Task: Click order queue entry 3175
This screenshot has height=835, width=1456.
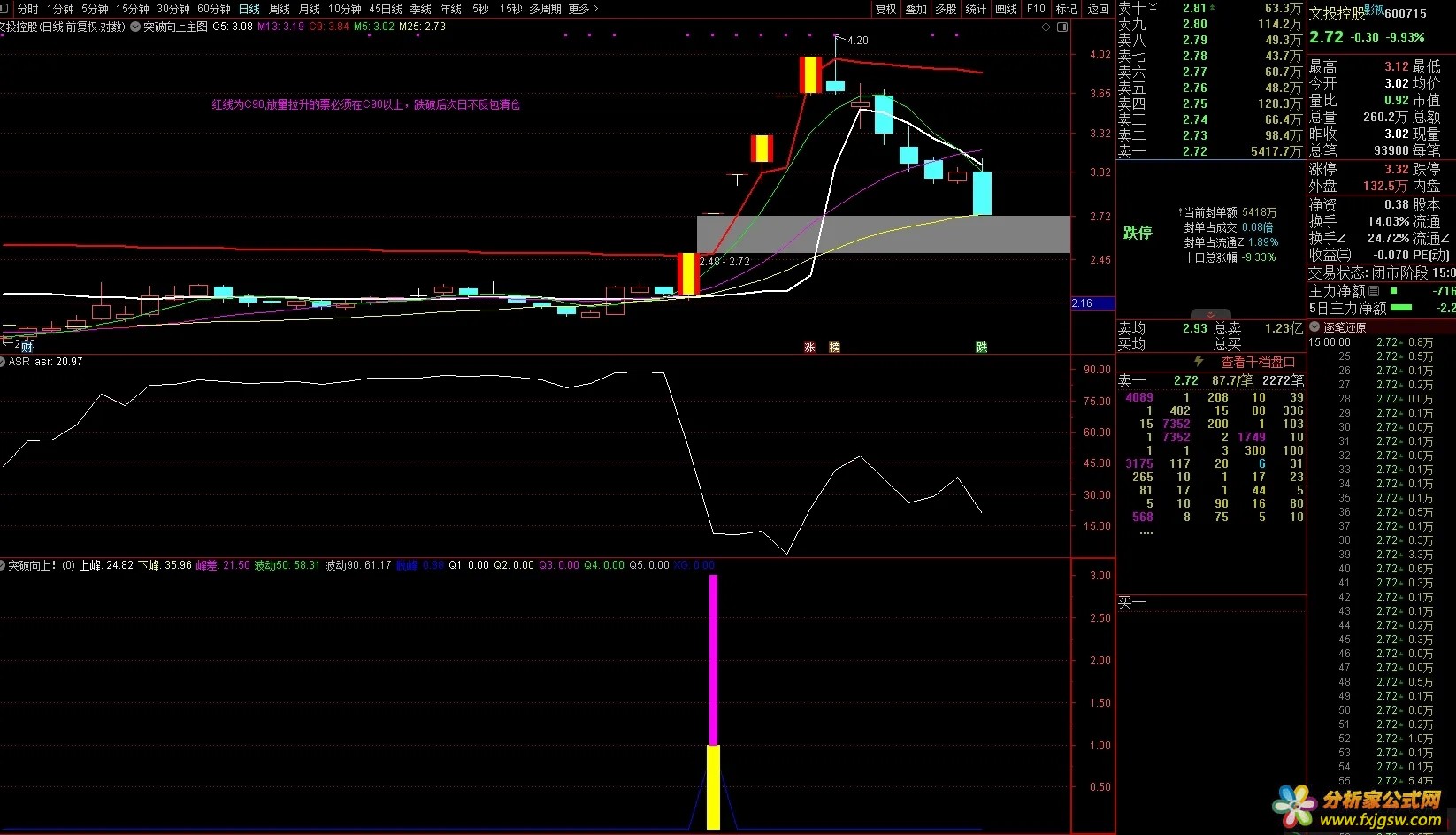Action: click(x=1139, y=463)
